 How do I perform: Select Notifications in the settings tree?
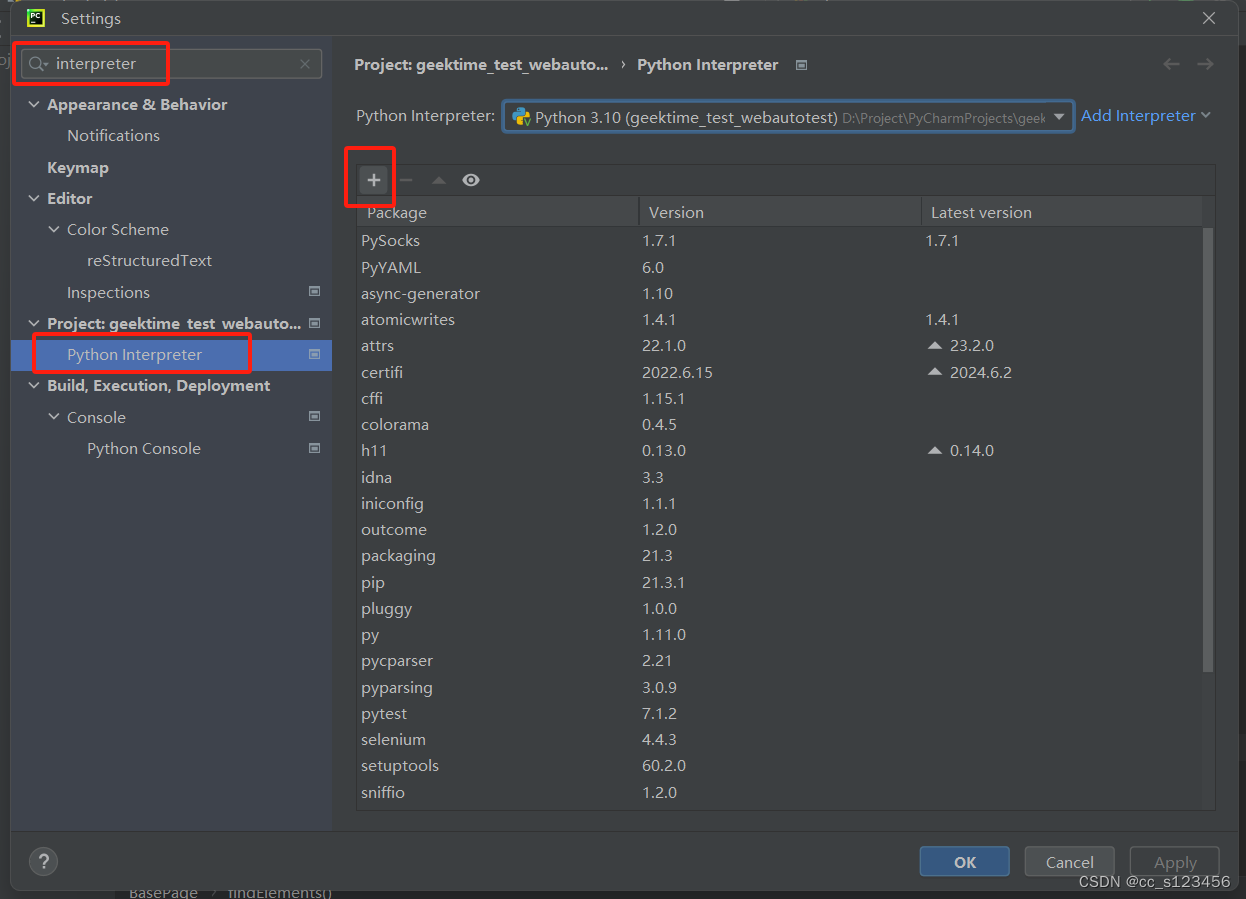click(113, 135)
